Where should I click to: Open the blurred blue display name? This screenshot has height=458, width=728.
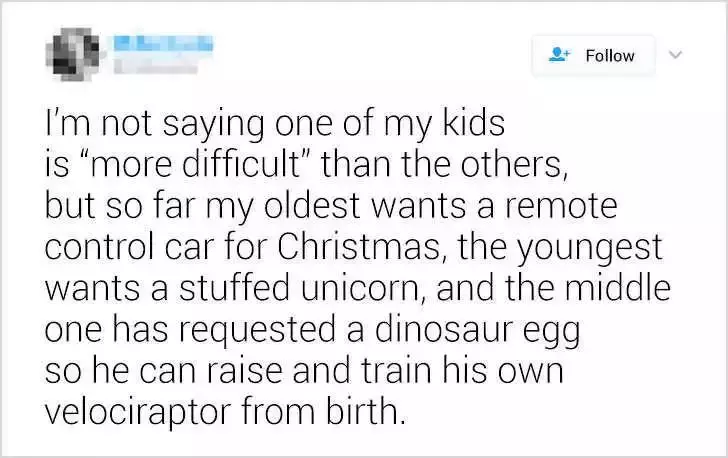pyautogui.click(x=164, y=44)
